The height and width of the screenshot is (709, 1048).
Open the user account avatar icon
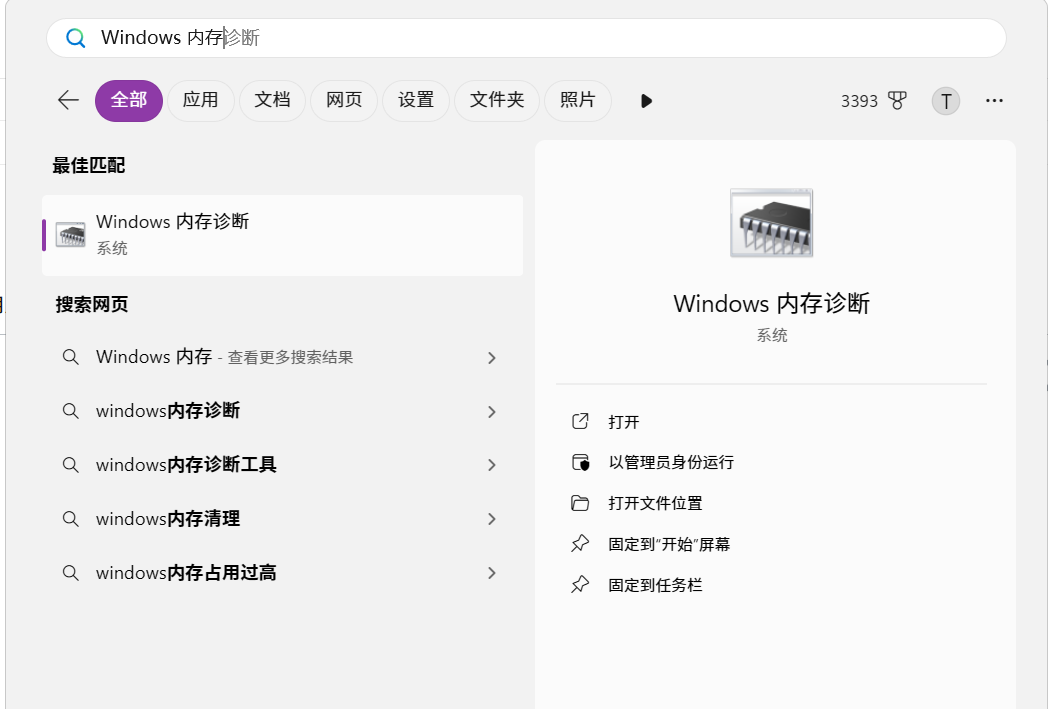pyautogui.click(x=945, y=100)
